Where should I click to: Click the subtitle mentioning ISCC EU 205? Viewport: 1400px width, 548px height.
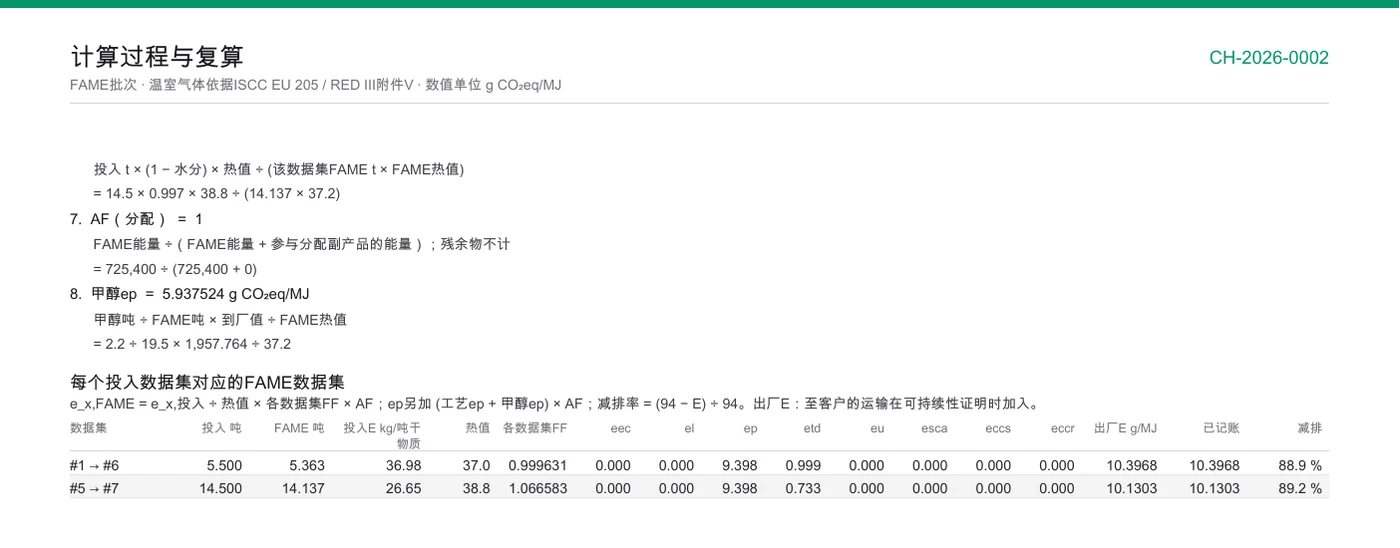pos(316,85)
